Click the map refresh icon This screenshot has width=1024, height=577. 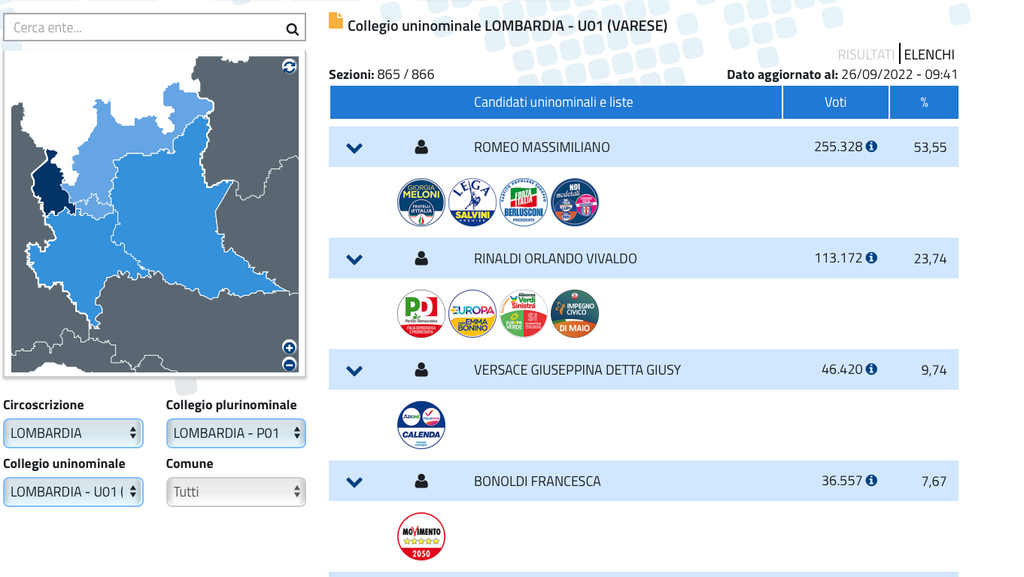289,66
